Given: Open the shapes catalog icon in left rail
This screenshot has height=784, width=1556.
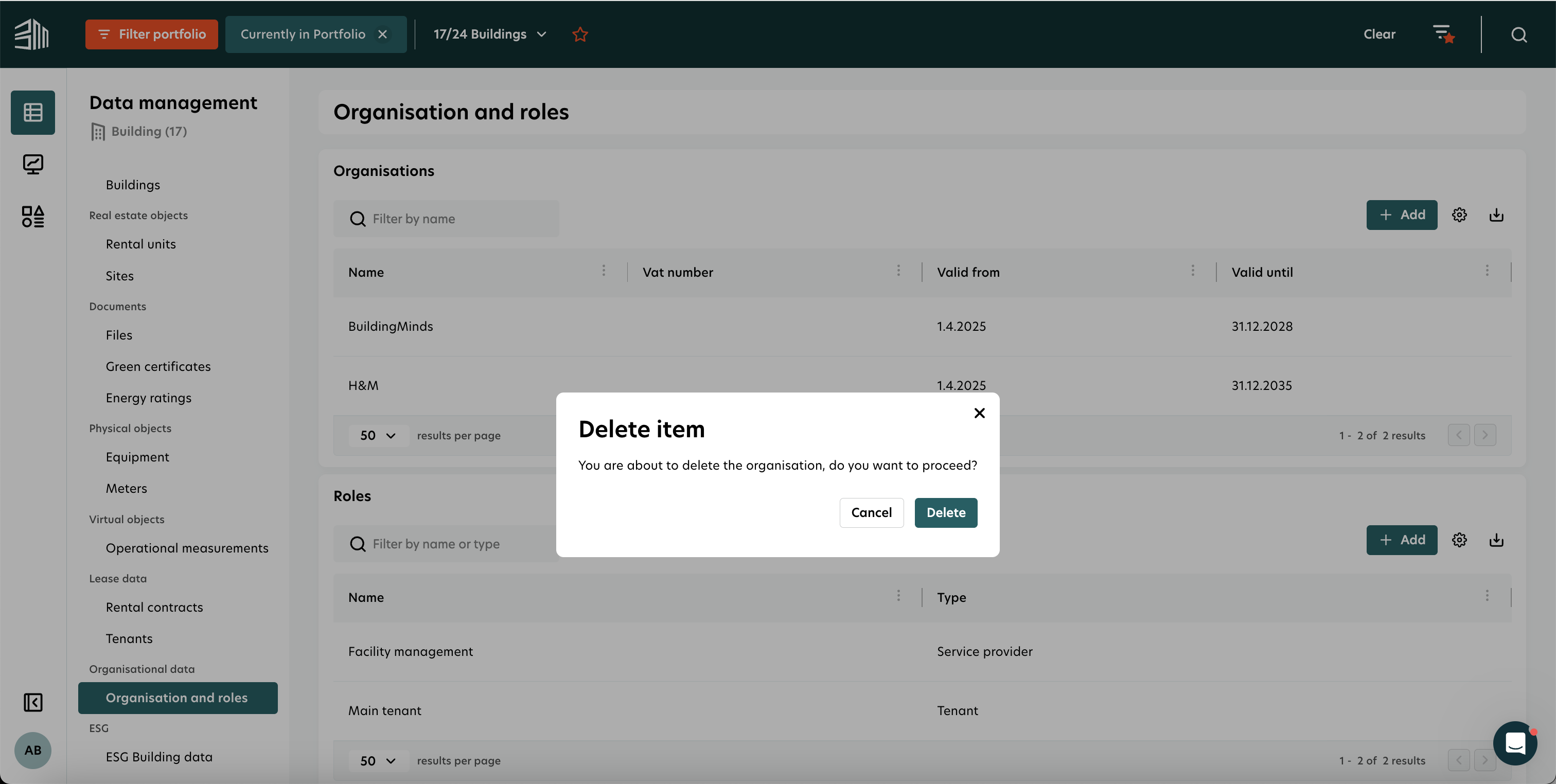Looking at the screenshot, I should [x=32, y=216].
